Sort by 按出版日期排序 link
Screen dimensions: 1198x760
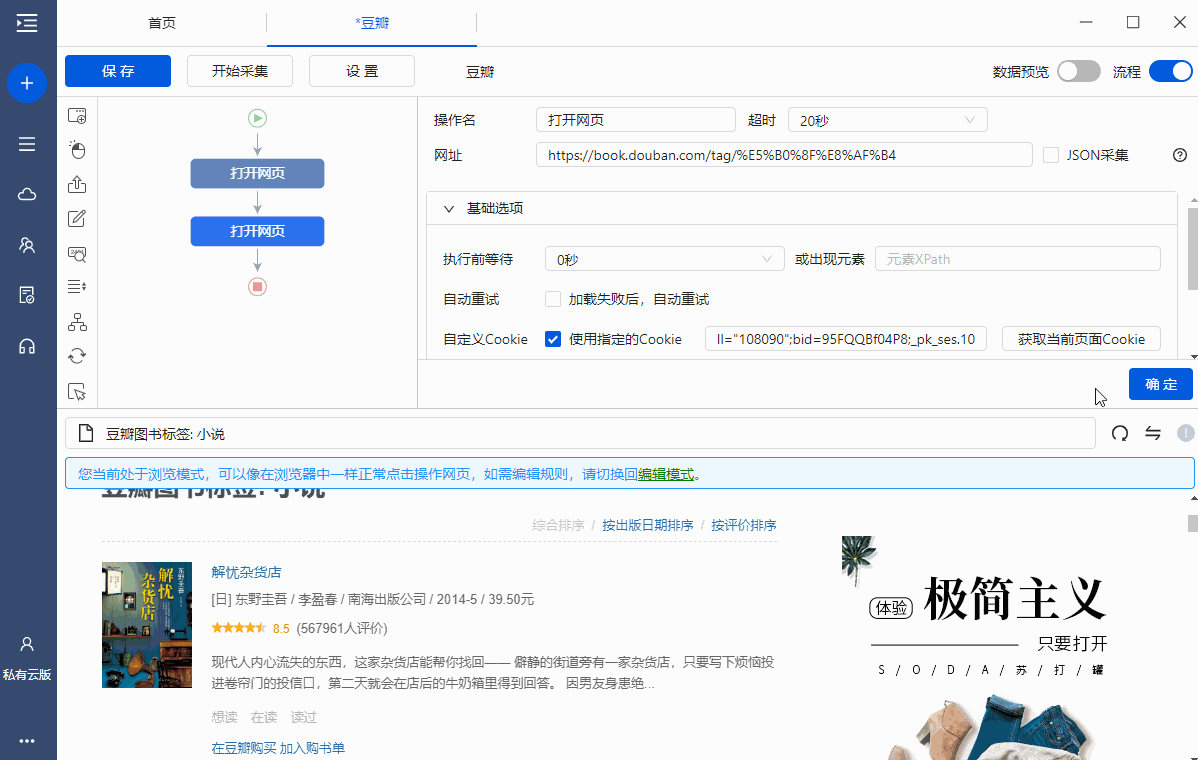648,526
